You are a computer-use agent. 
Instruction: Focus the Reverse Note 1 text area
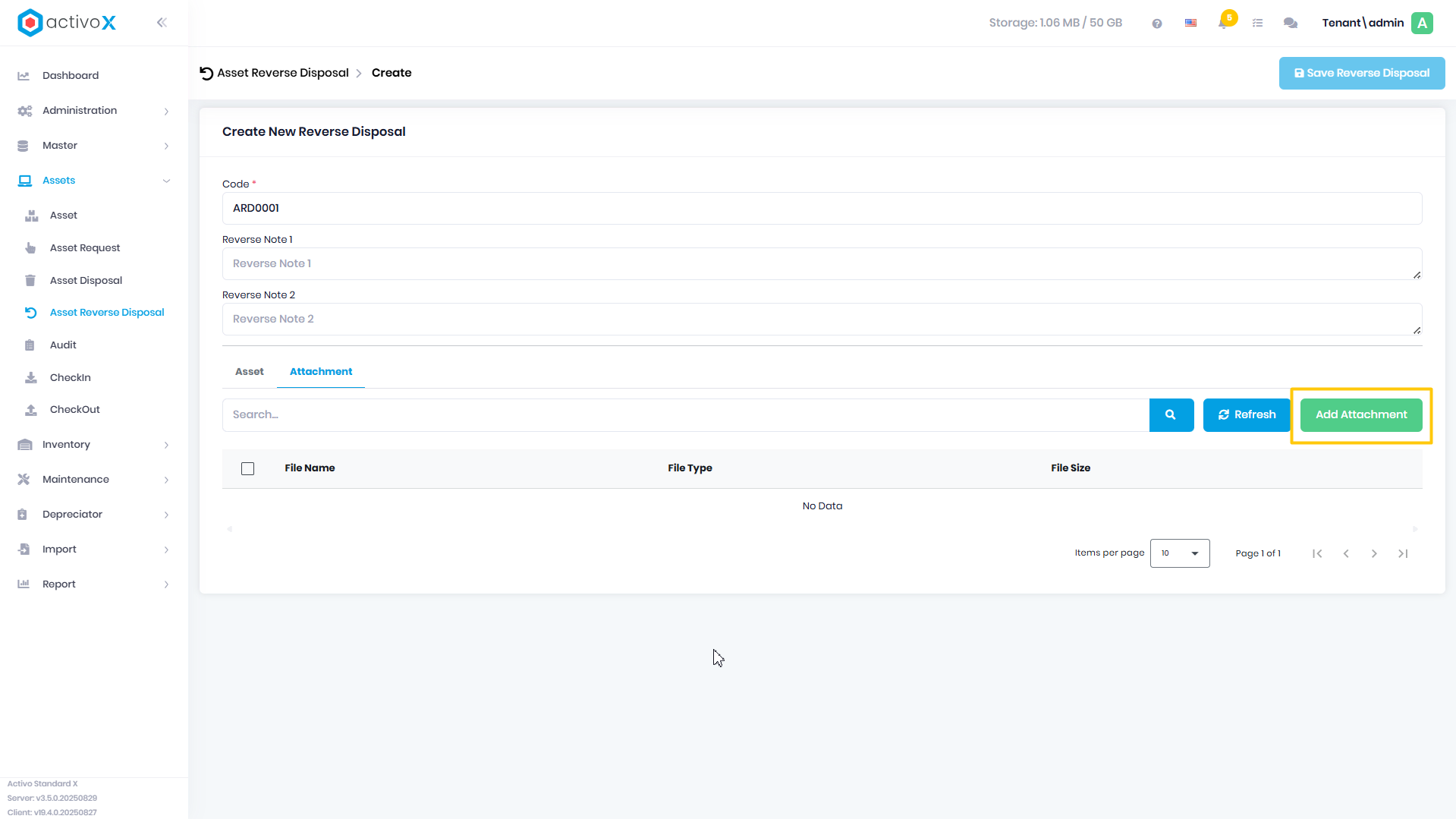click(822, 264)
